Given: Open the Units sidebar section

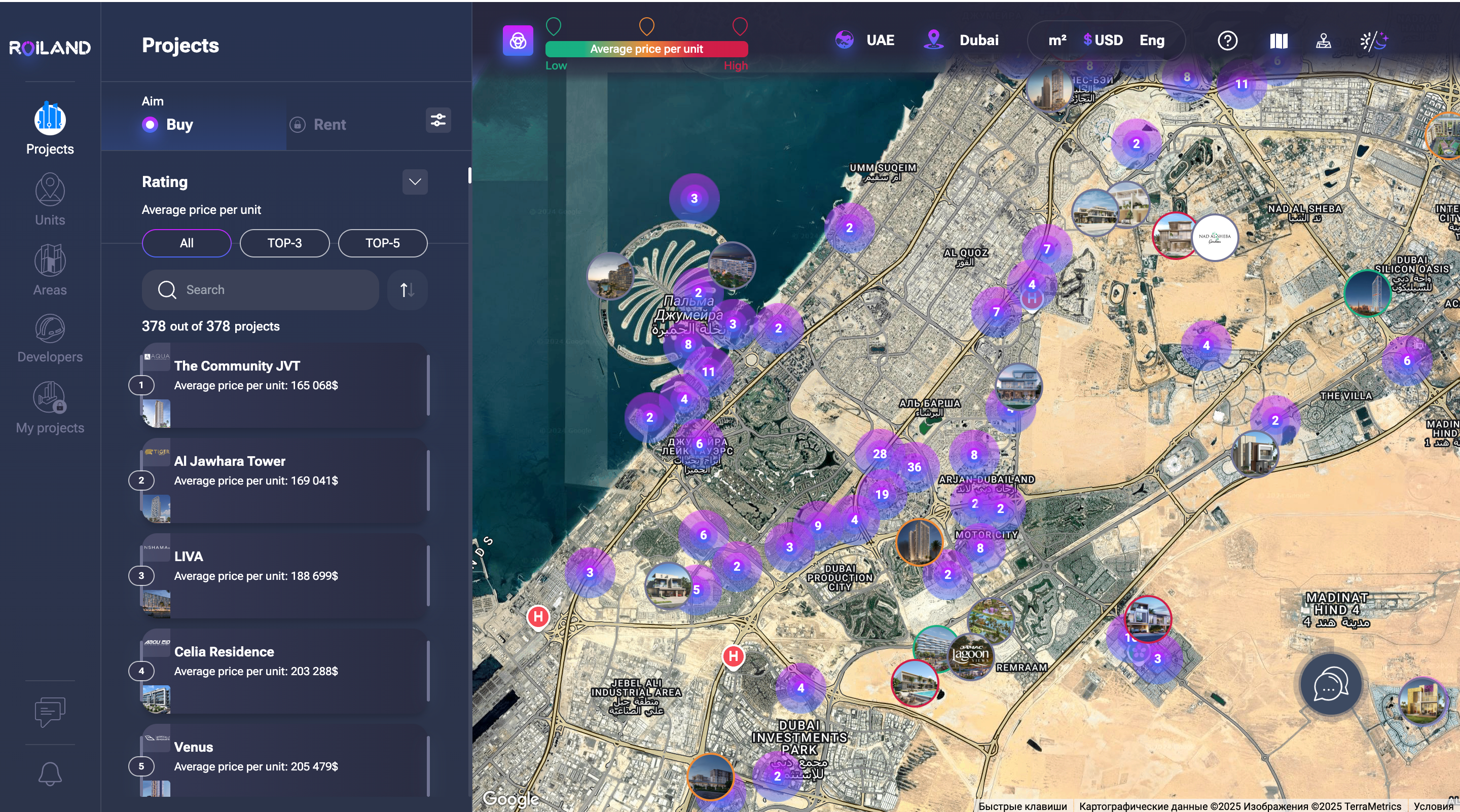Looking at the screenshot, I should click(x=50, y=201).
